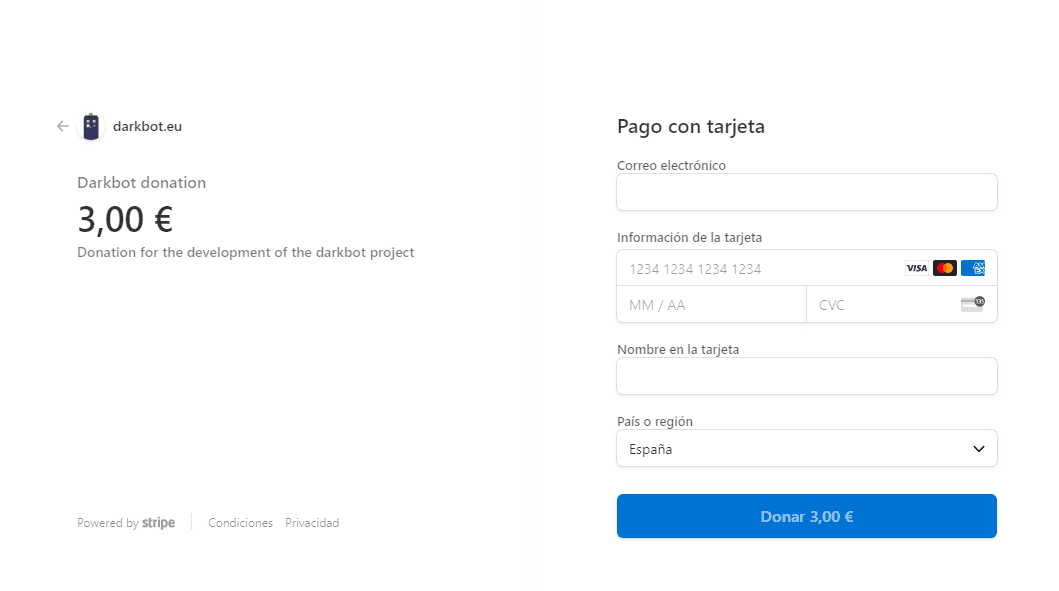Viewport: 1059px width, 591px height.
Task: Click the darkbot merchant logo icon
Action: (91, 126)
